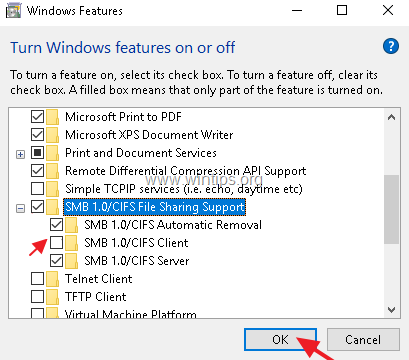This screenshot has width=409, height=360.
Task: Select the Virtual Machine Platform item
Action: (x=130, y=313)
